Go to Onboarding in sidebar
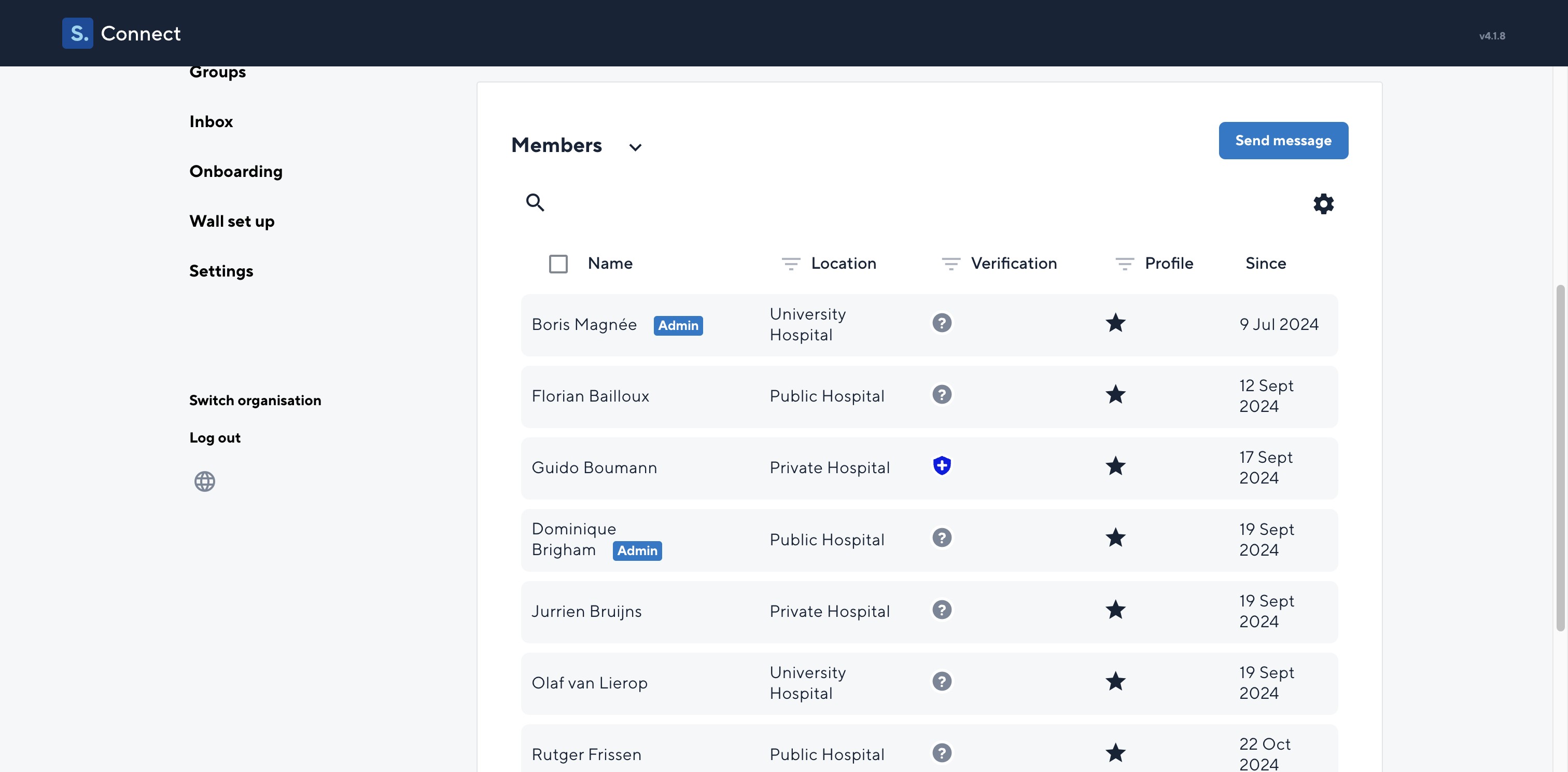Viewport: 1568px width, 772px height. coord(235,171)
